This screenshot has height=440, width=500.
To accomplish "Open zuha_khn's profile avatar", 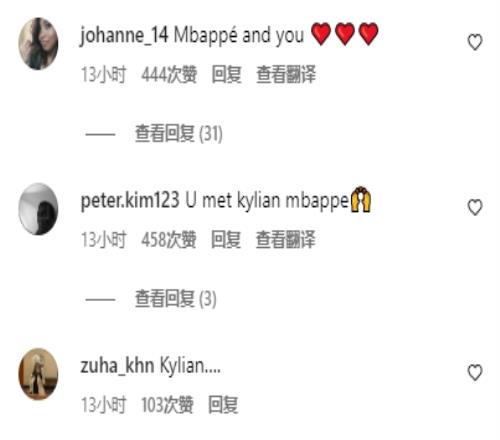I will pos(38,374).
